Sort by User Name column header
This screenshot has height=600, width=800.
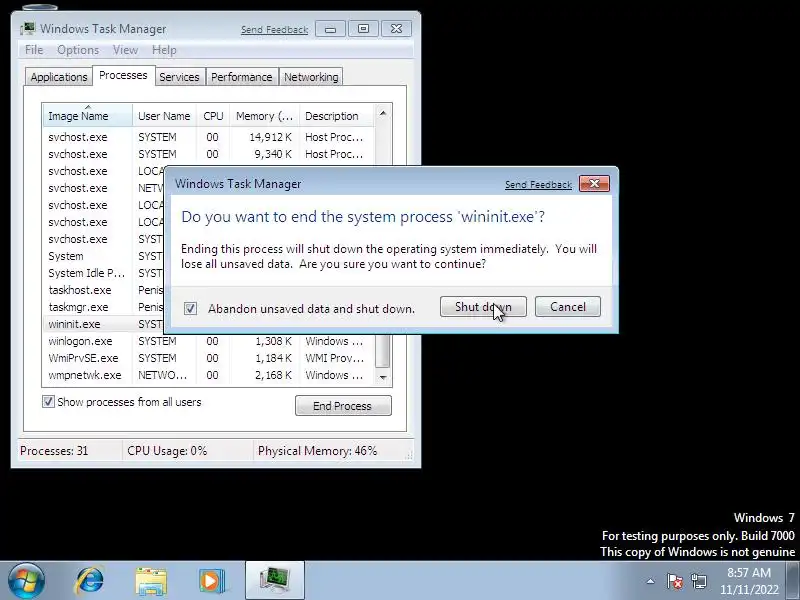164,116
